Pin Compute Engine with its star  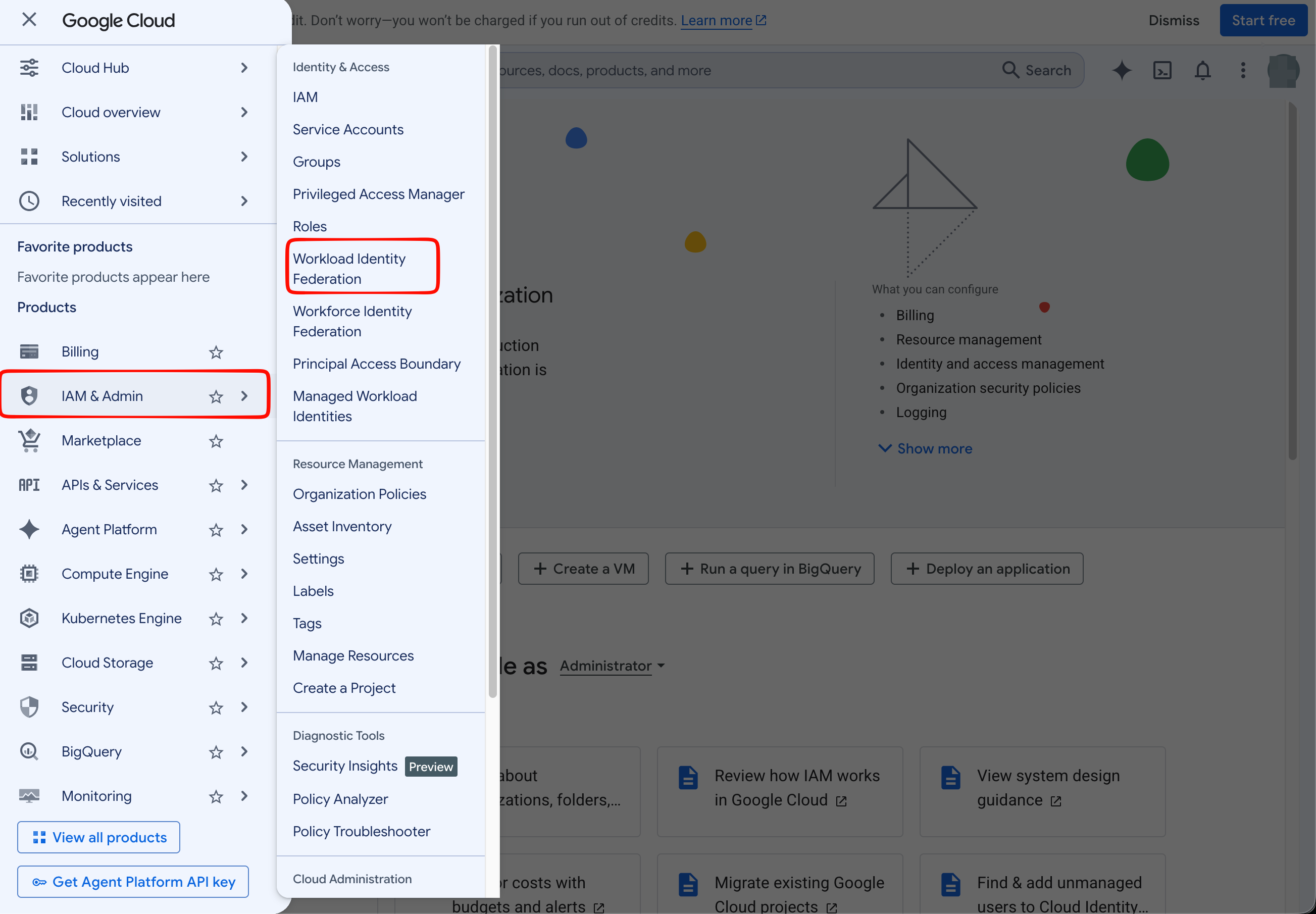tap(216, 574)
